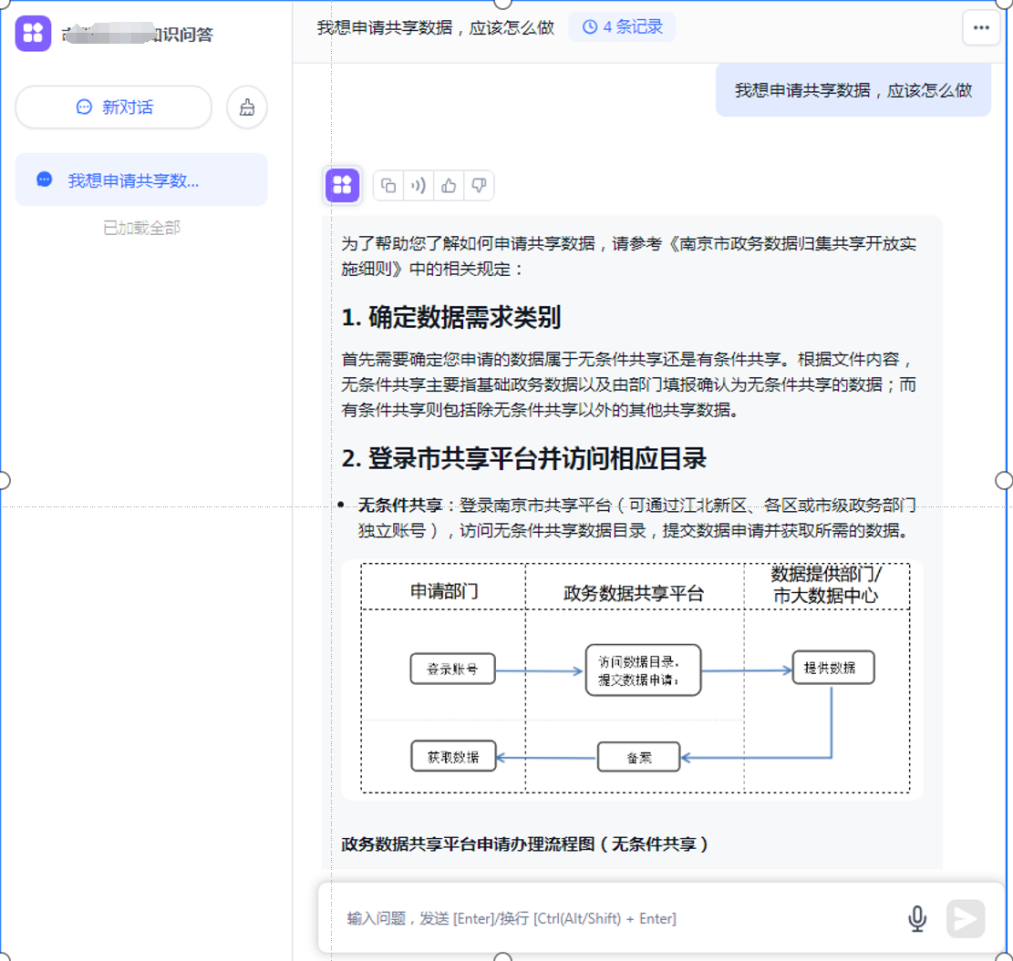
Task: Click the assistant avatar above the answer
Action: pos(342,185)
